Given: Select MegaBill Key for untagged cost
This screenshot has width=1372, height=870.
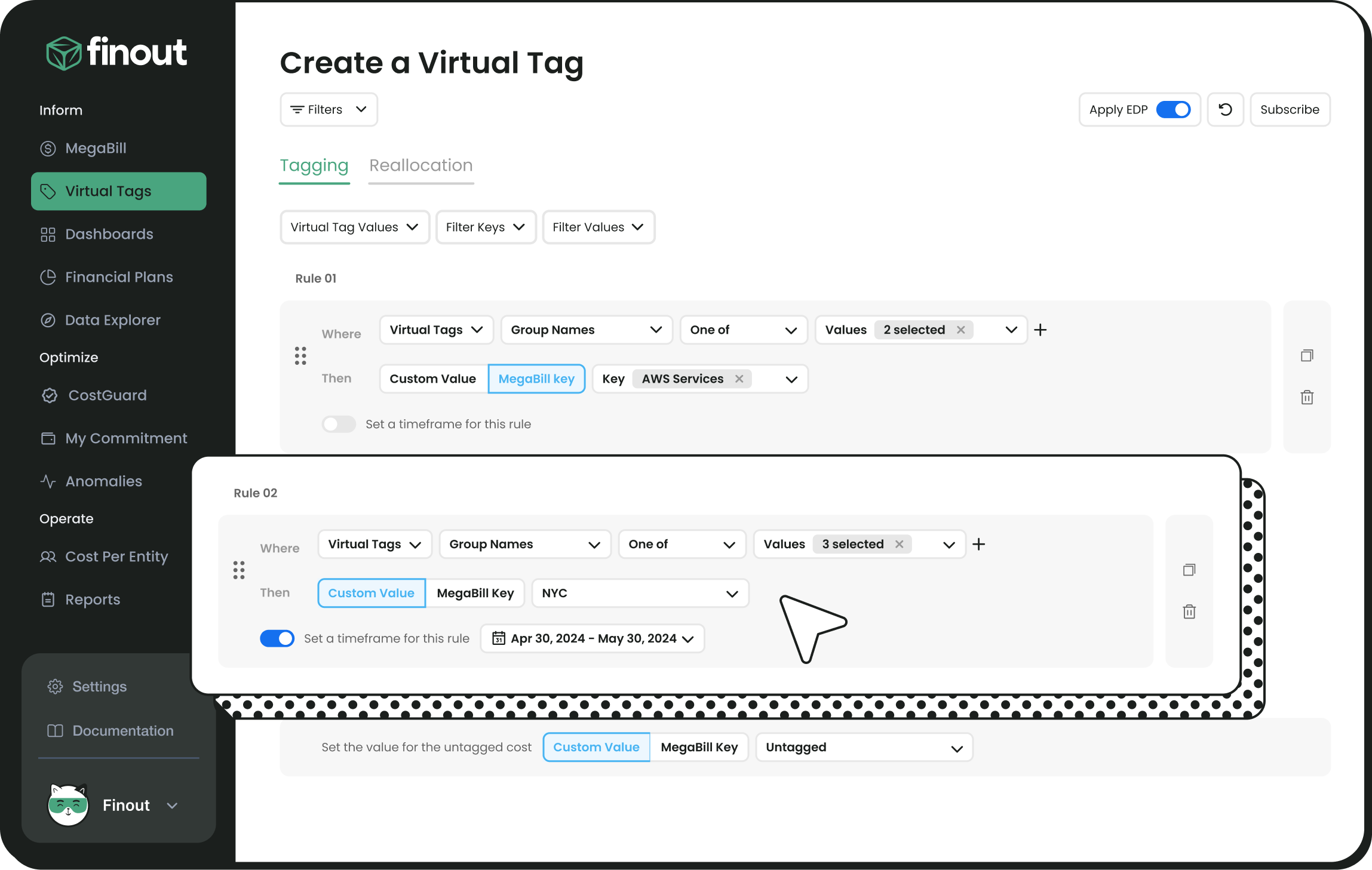Looking at the screenshot, I should pos(699,746).
